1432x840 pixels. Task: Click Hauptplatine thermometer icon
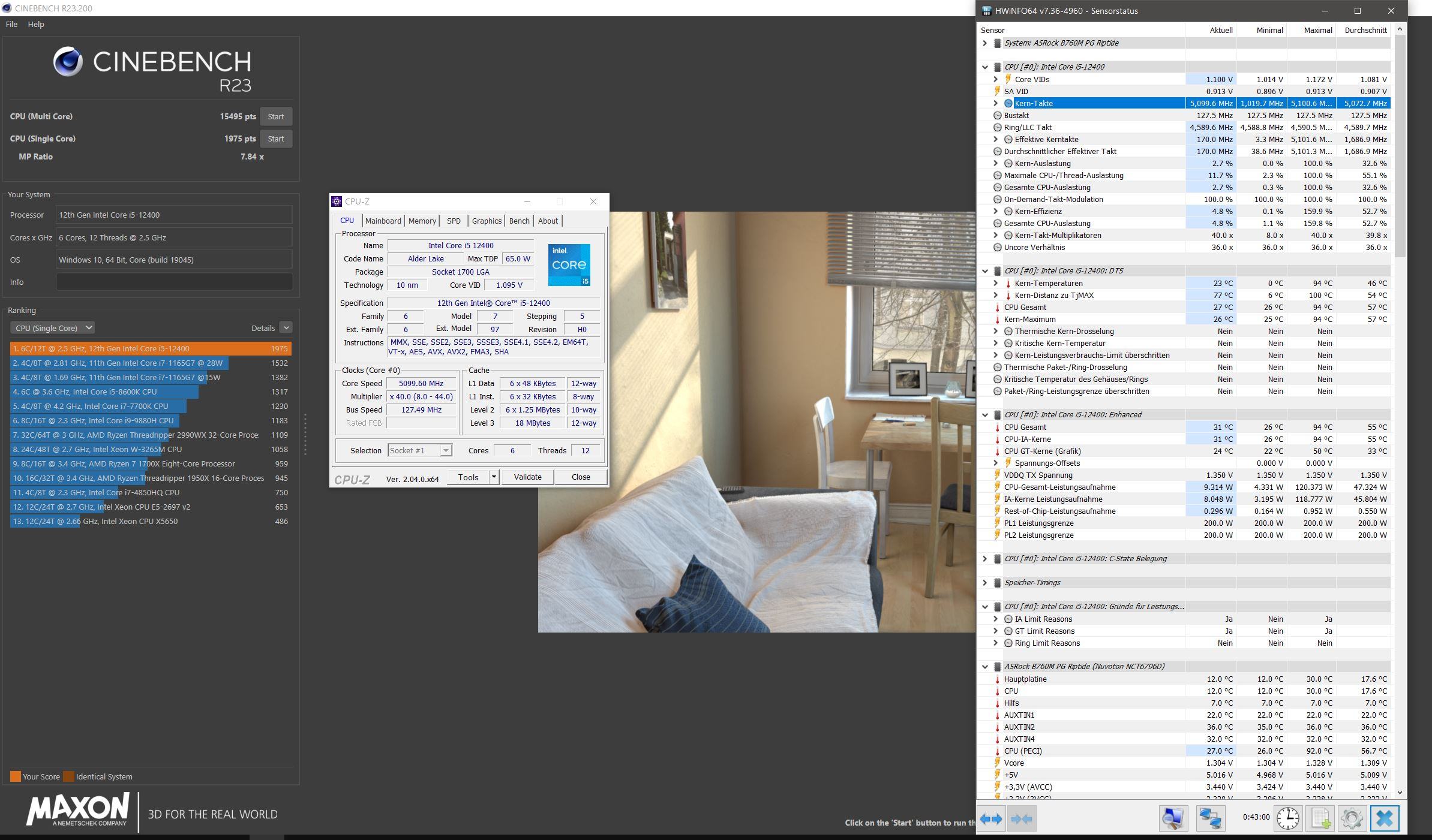pos(998,679)
